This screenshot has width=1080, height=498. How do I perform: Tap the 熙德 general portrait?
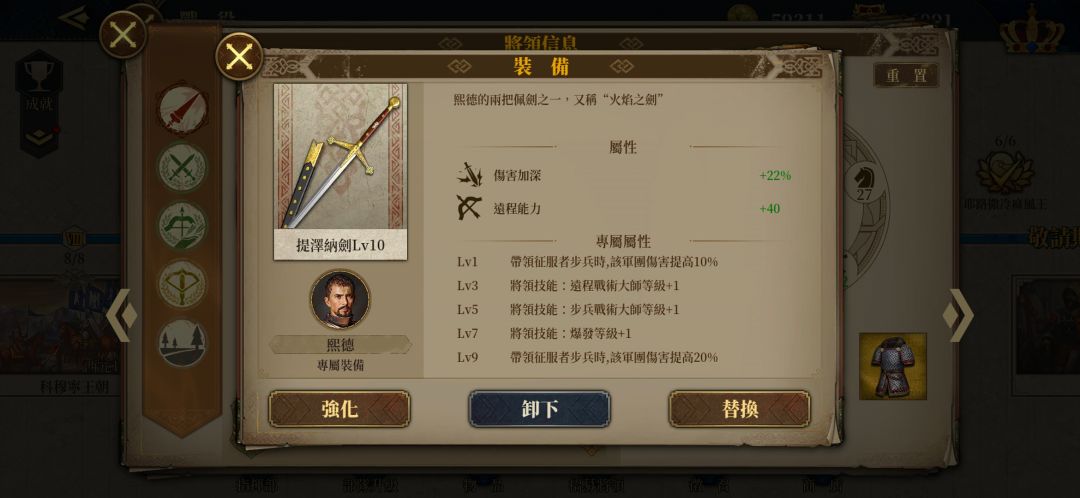340,299
